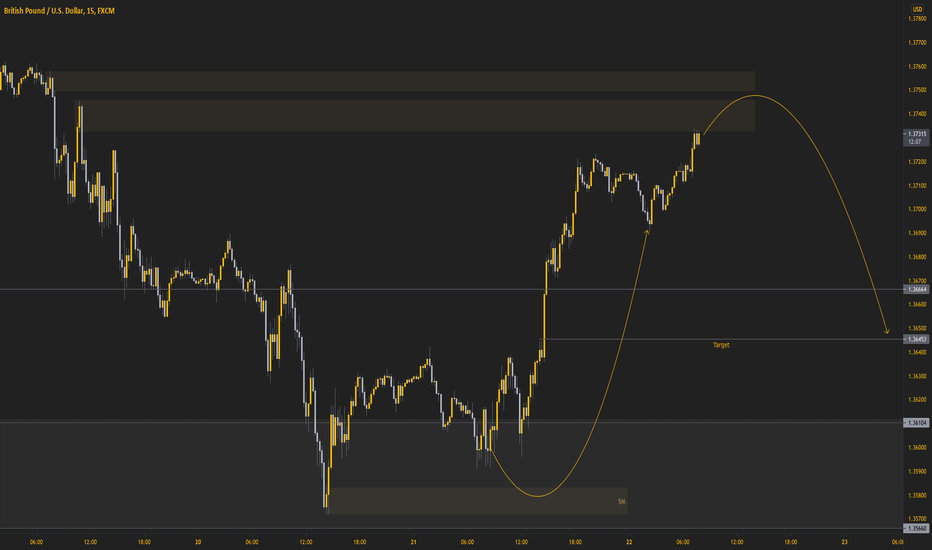Select the 1.36104 price level tag
The image size is (932, 550).
[x=917, y=423]
